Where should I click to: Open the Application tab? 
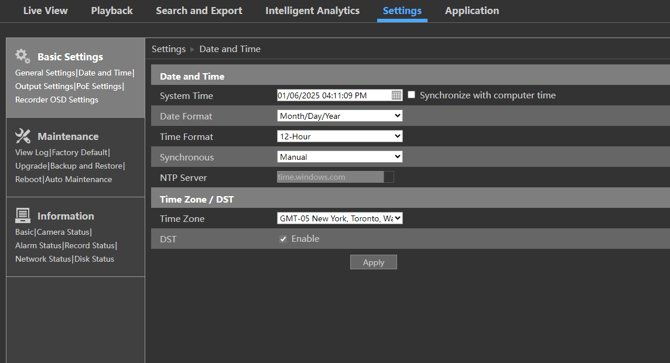point(472,11)
